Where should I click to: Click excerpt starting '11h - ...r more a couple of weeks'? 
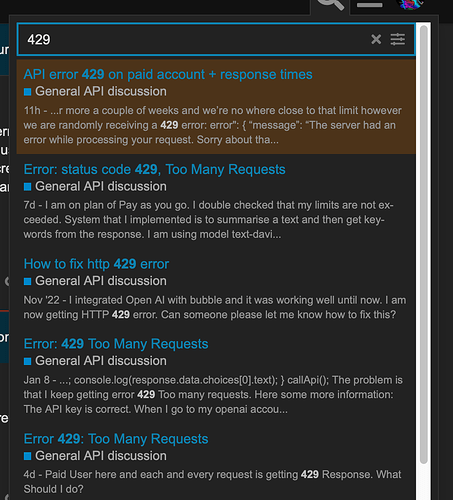[213, 125]
